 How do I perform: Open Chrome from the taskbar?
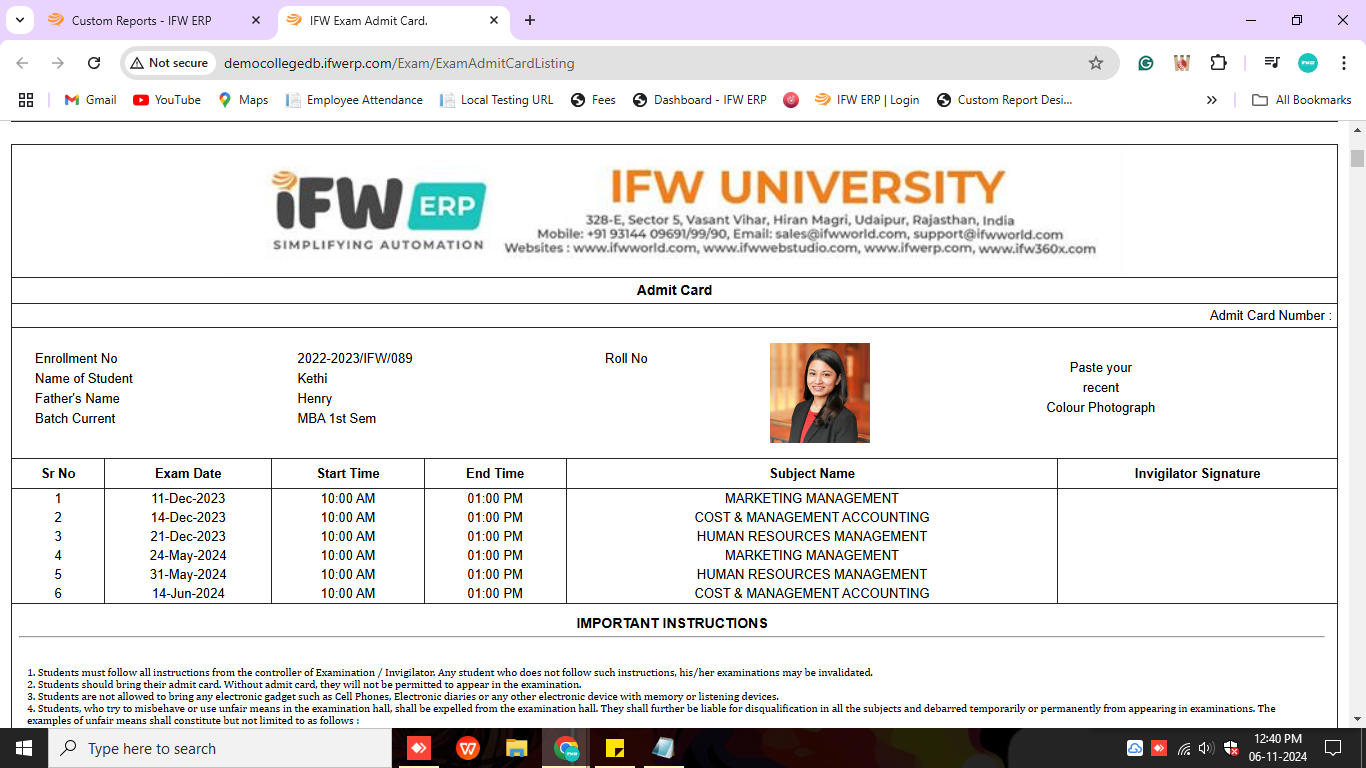(566, 748)
